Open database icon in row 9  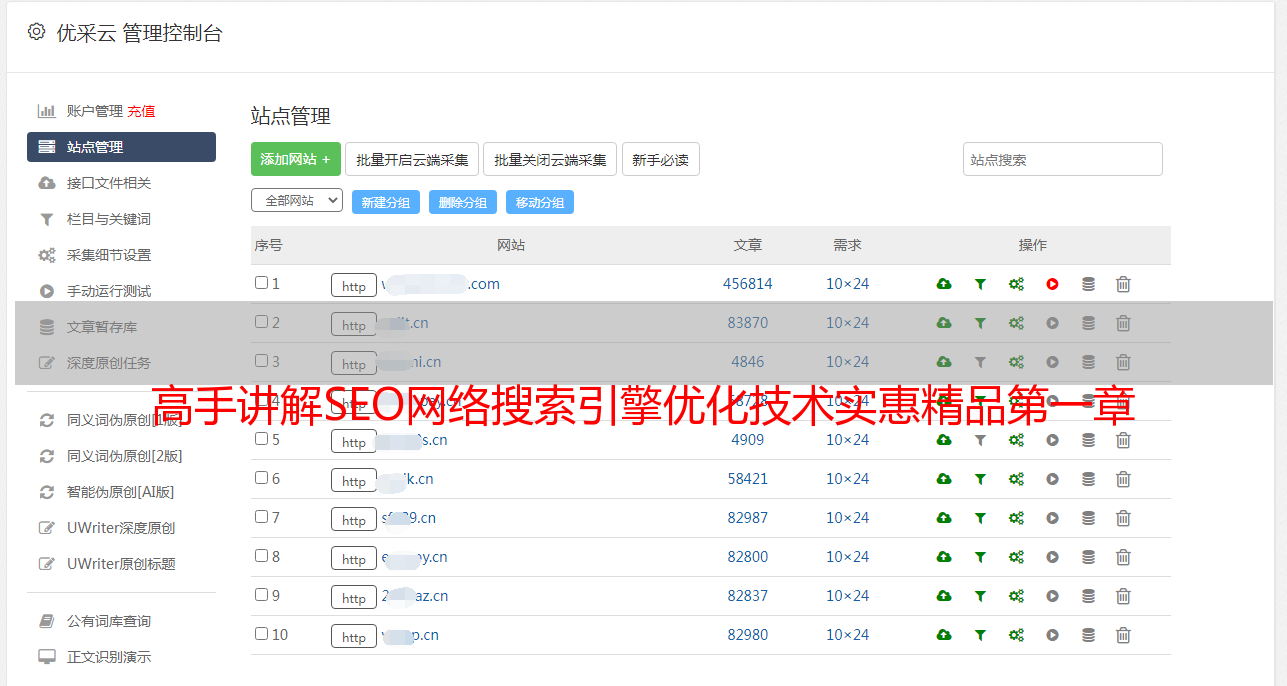(x=1088, y=596)
